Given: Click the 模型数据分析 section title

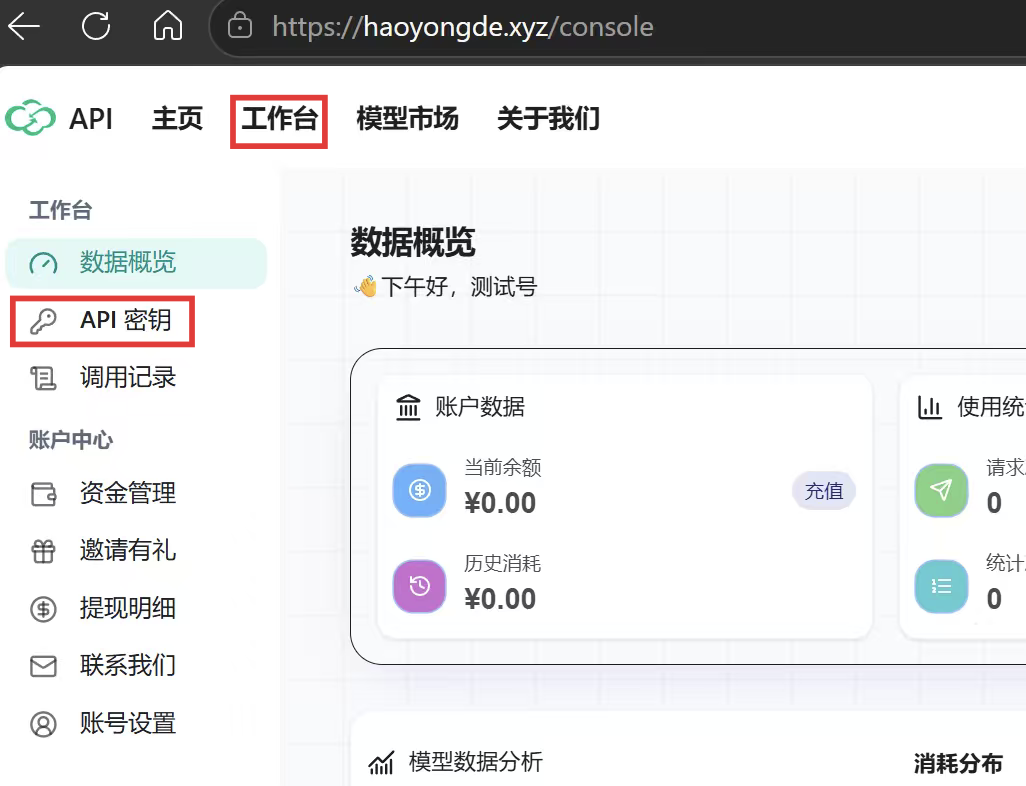Looking at the screenshot, I should (x=476, y=762).
